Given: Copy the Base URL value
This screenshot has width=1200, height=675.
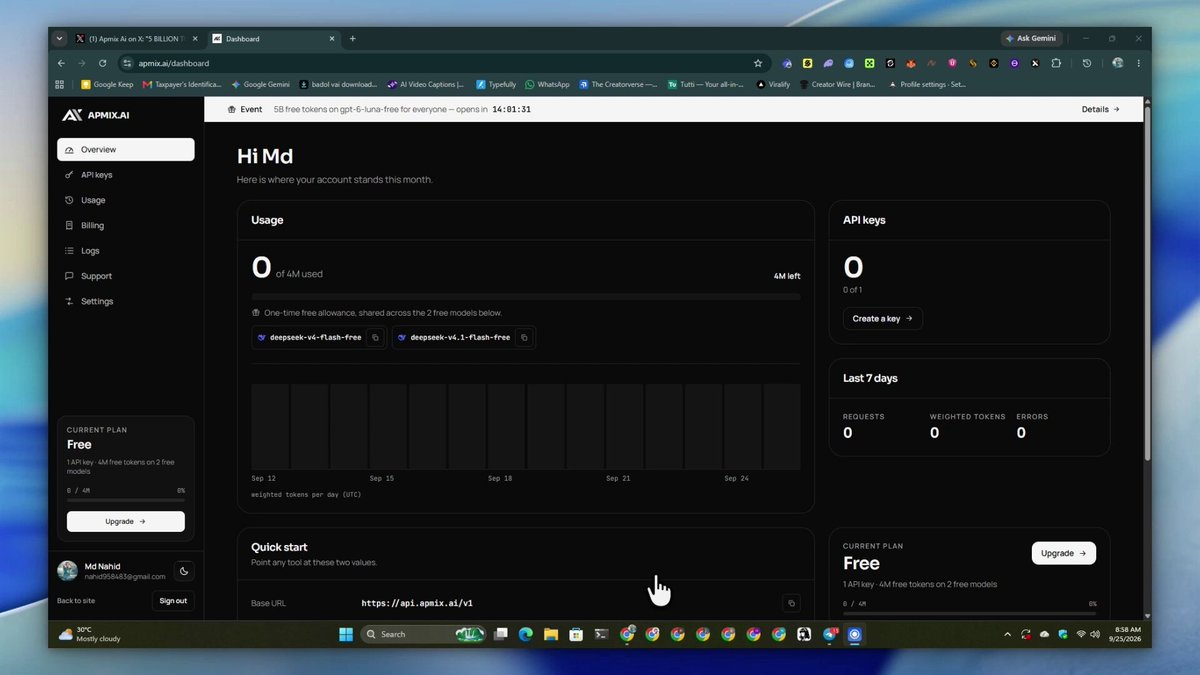Looking at the screenshot, I should click(791, 603).
